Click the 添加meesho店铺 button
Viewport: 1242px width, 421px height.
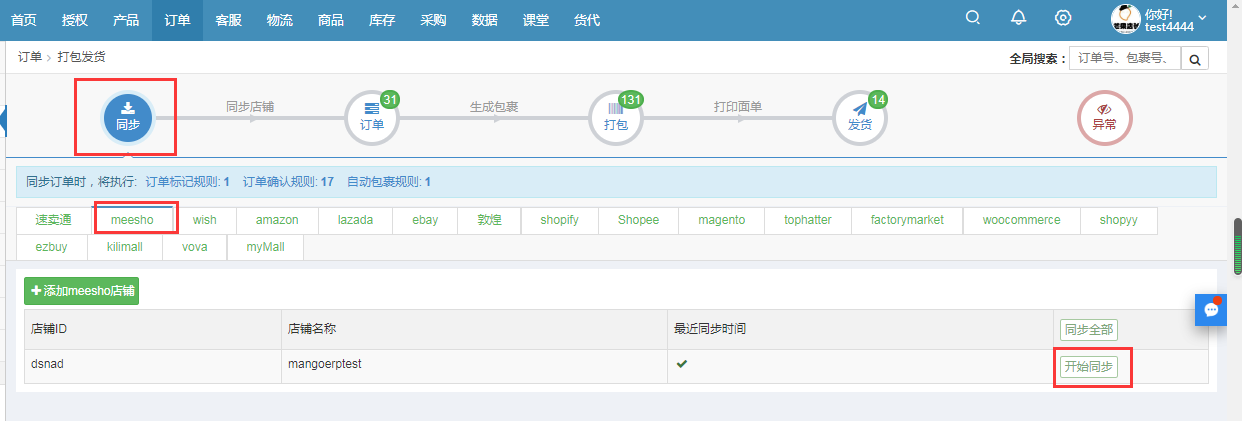point(82,291)
